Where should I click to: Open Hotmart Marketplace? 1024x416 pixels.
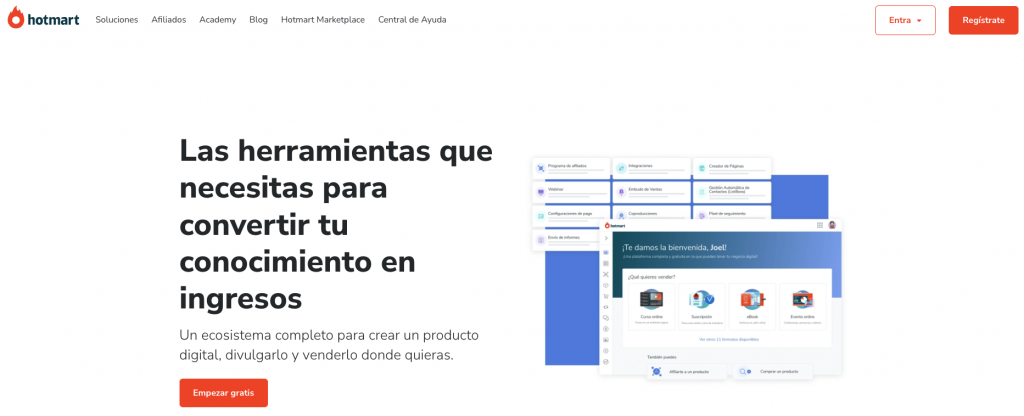click(323, 20)
